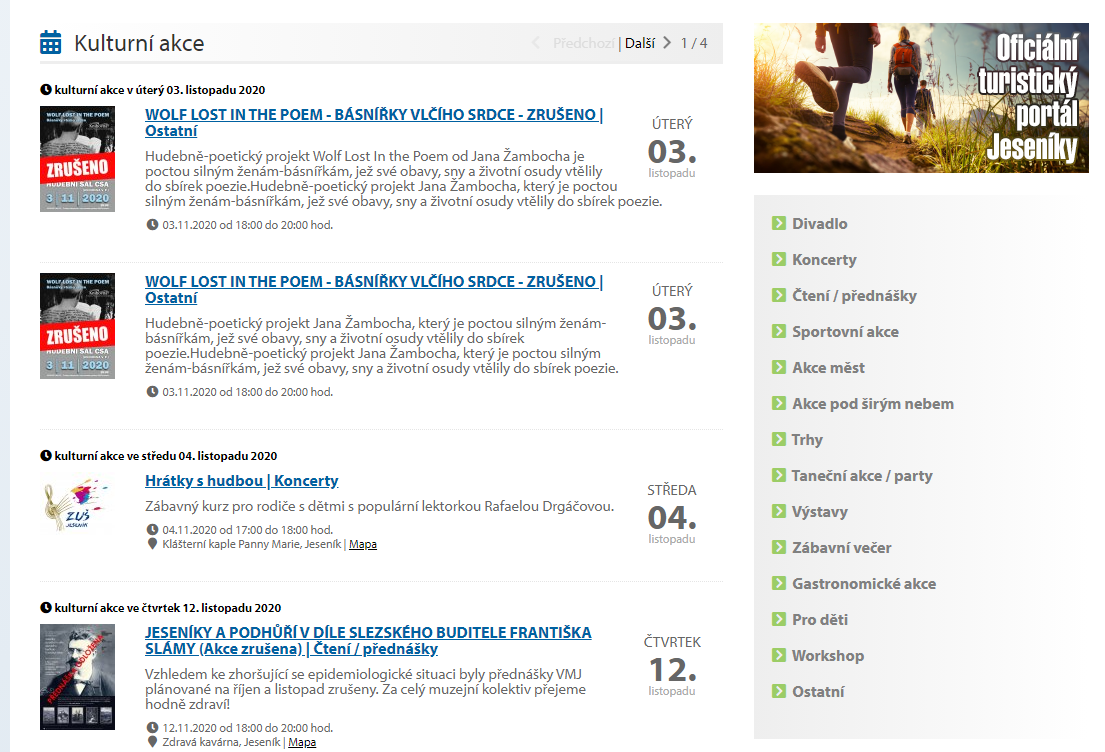Viewport: 1105px width, 752px height.
Task: Open the Oficiální turistický portál Jeseníky banner
Action: 921,98
